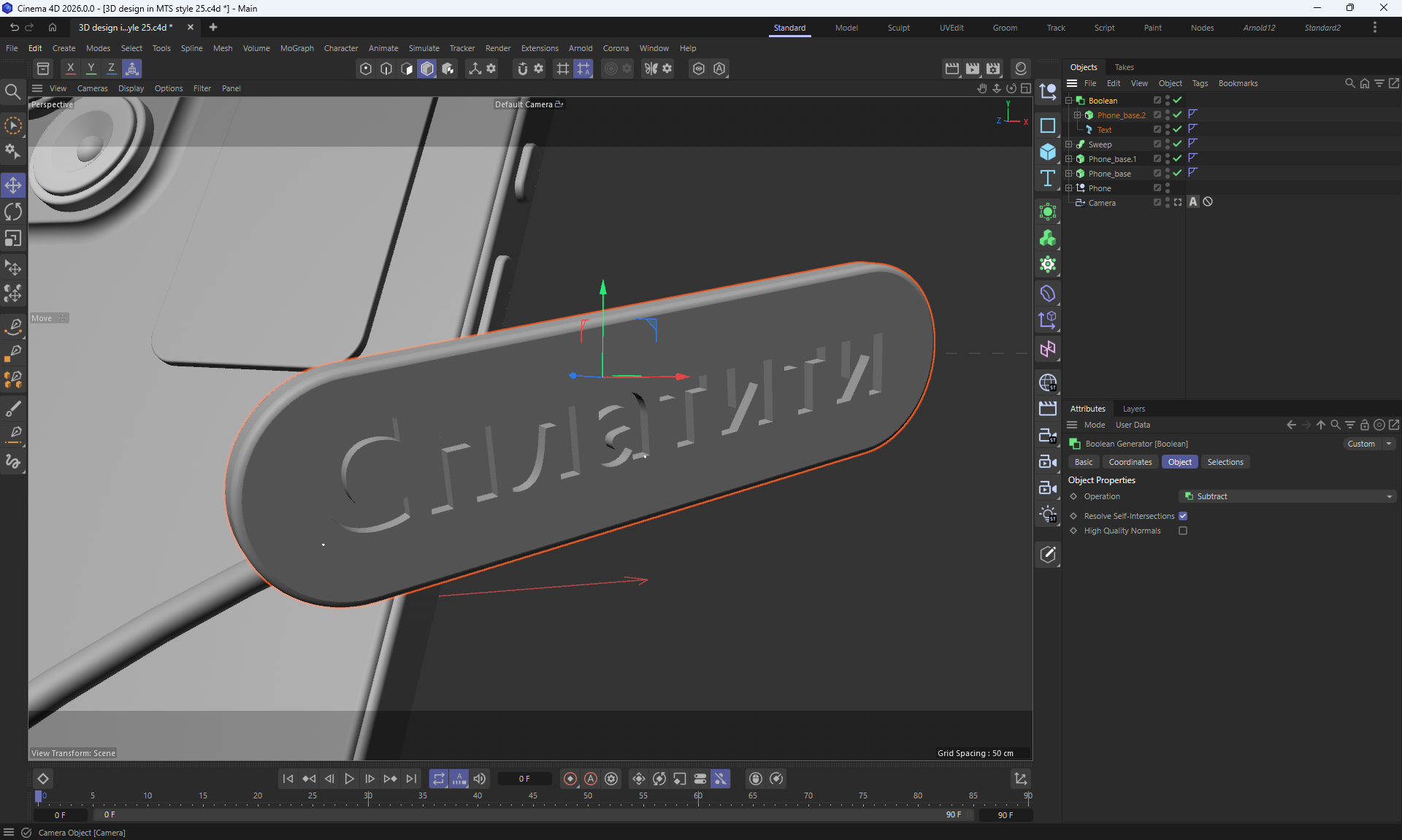This screenshot has height=840, width=1402.
Task: Expand the Sweep object in tree
Action: (1069, 145)
